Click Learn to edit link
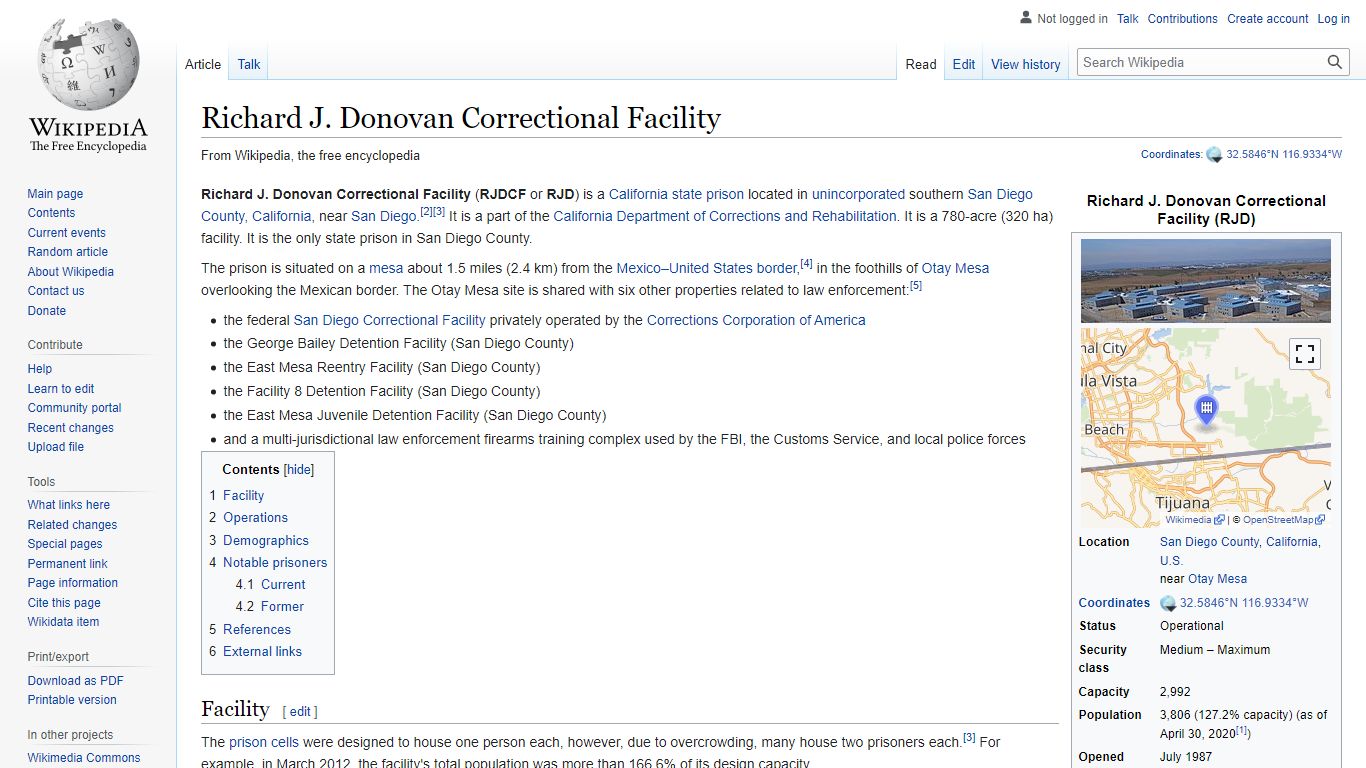 pos(61,389)
